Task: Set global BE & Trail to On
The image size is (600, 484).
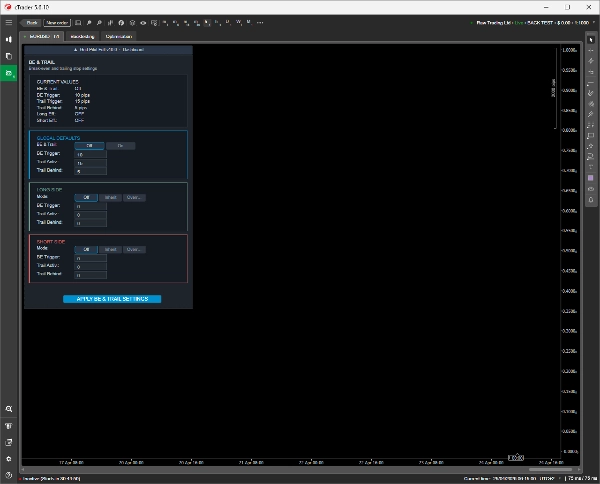Action: point(120,146)
